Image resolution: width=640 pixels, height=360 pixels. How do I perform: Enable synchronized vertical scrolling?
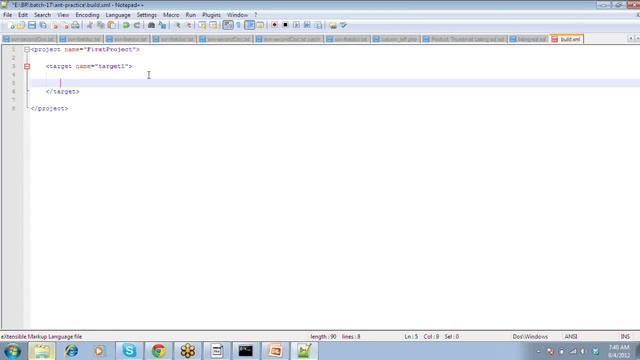tap(202, 25)
